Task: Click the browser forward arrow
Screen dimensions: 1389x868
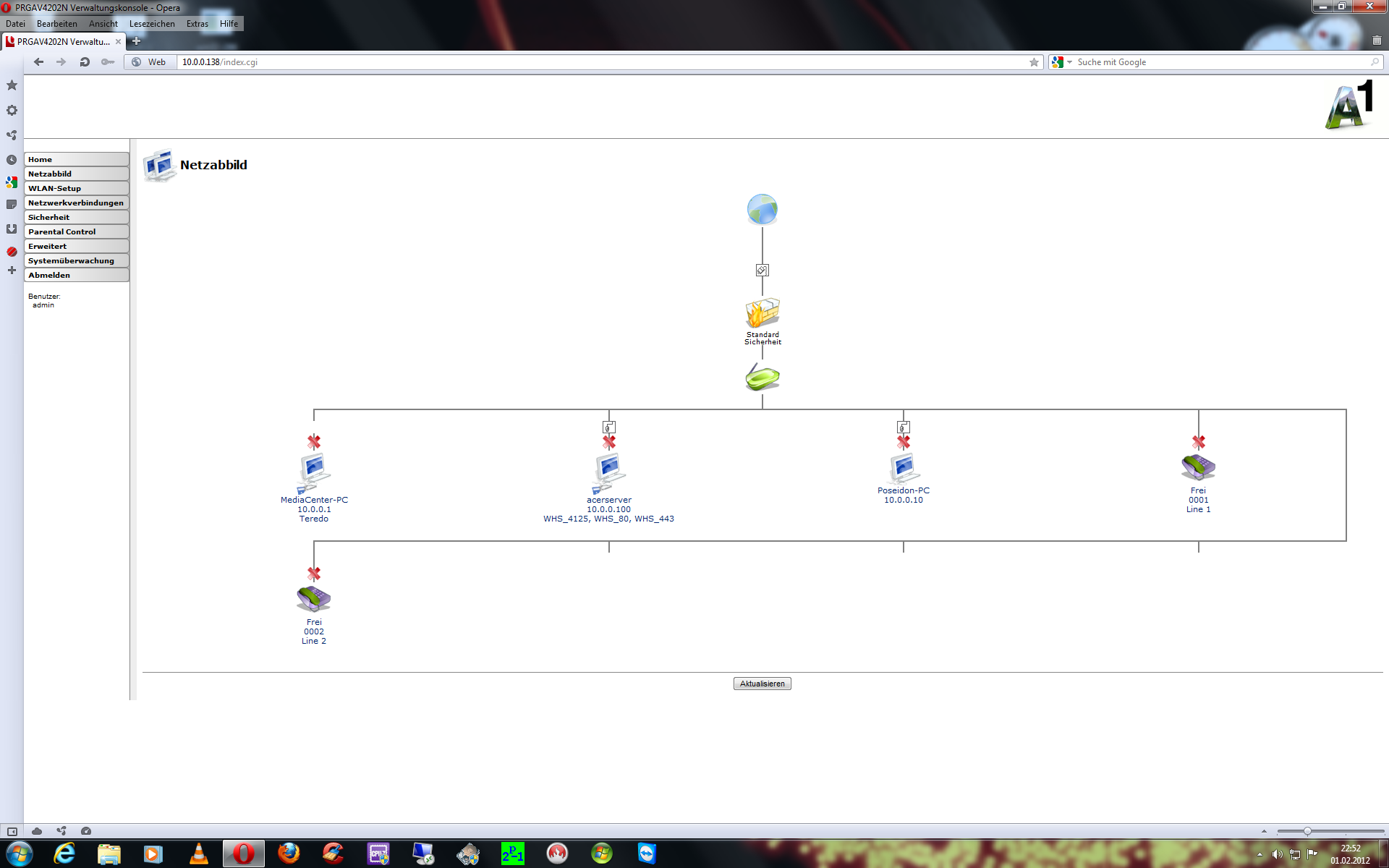Action: point(61,62)
